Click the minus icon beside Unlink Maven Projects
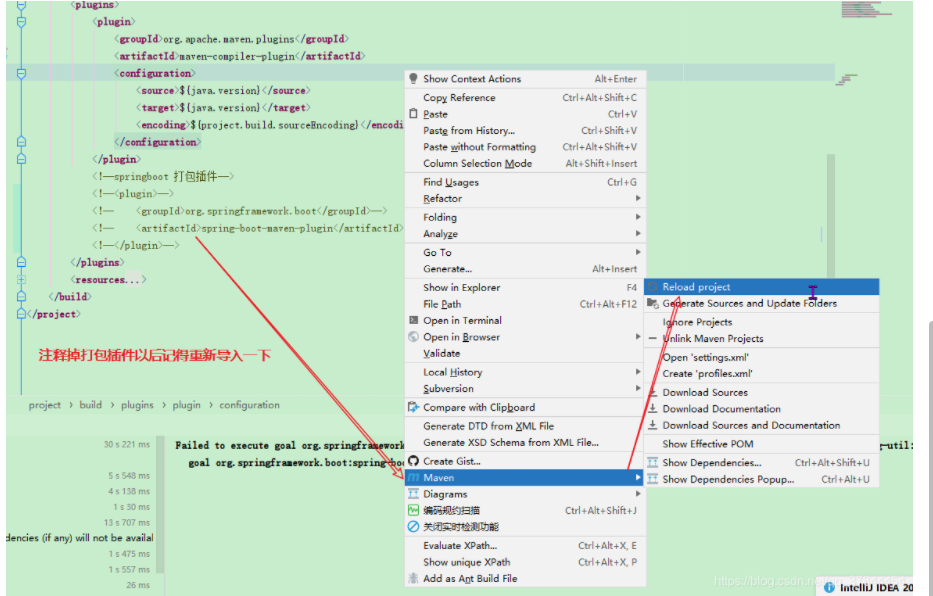 (653, 338)
